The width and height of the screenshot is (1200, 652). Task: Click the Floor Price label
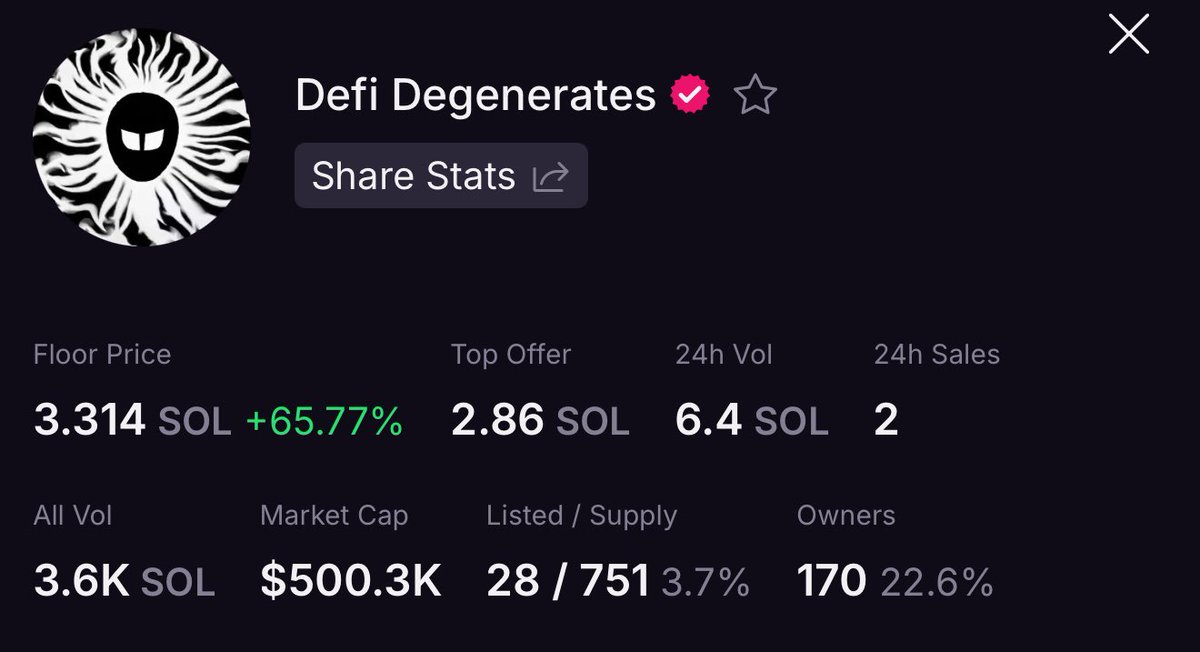[102, 354]
